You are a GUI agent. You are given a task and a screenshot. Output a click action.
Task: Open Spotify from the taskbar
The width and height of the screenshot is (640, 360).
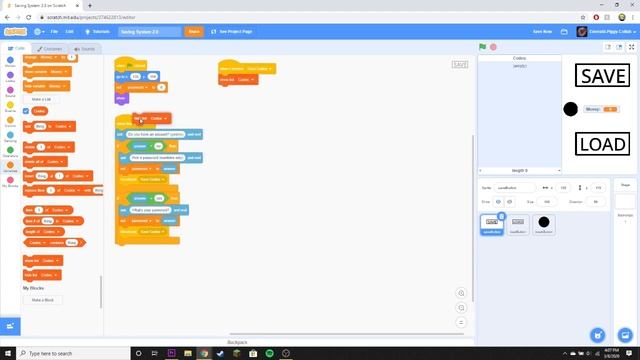coord(269,353)
